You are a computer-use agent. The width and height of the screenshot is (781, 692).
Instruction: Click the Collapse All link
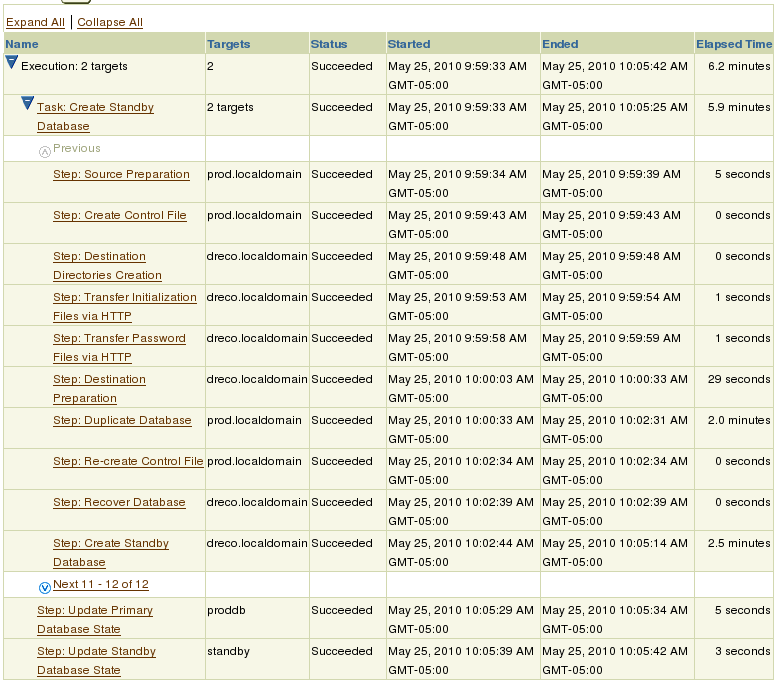110,22
